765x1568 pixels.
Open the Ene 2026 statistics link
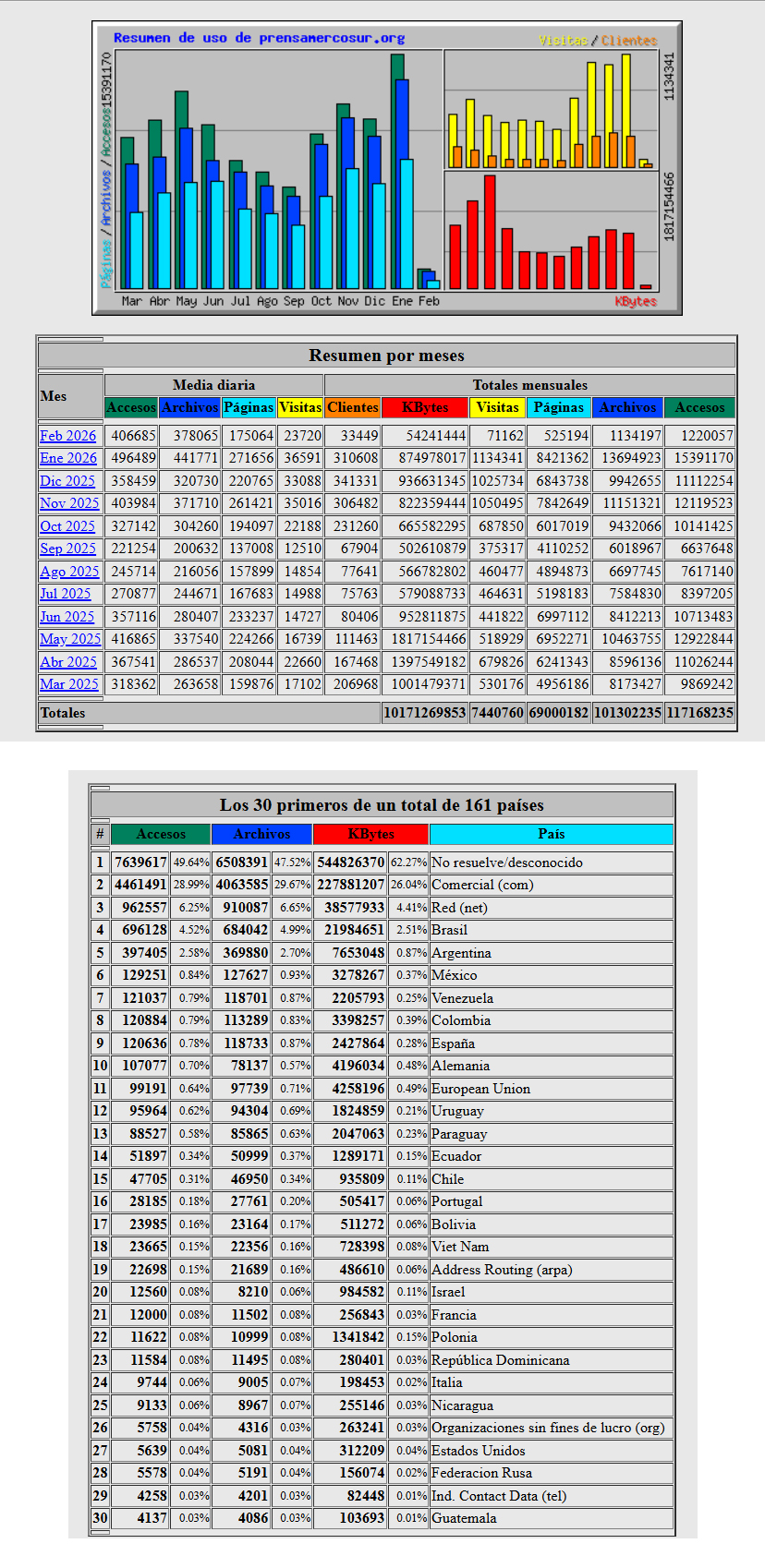(x=67, y=458)
